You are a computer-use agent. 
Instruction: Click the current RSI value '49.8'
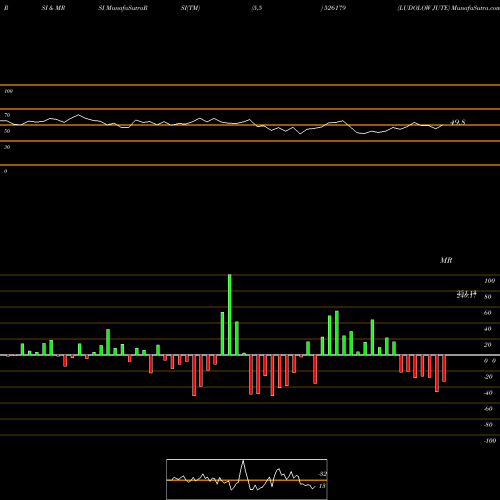[457, 122]
